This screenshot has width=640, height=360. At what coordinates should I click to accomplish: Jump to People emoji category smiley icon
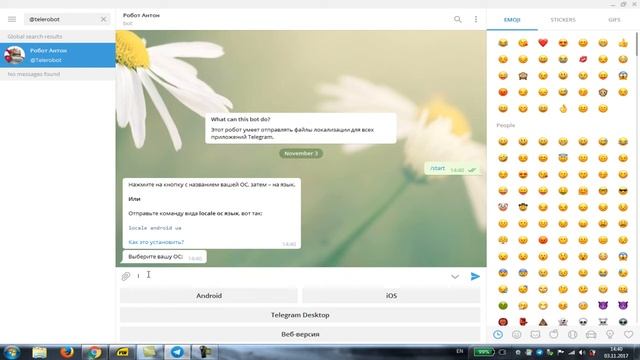(x=516, y=335)
